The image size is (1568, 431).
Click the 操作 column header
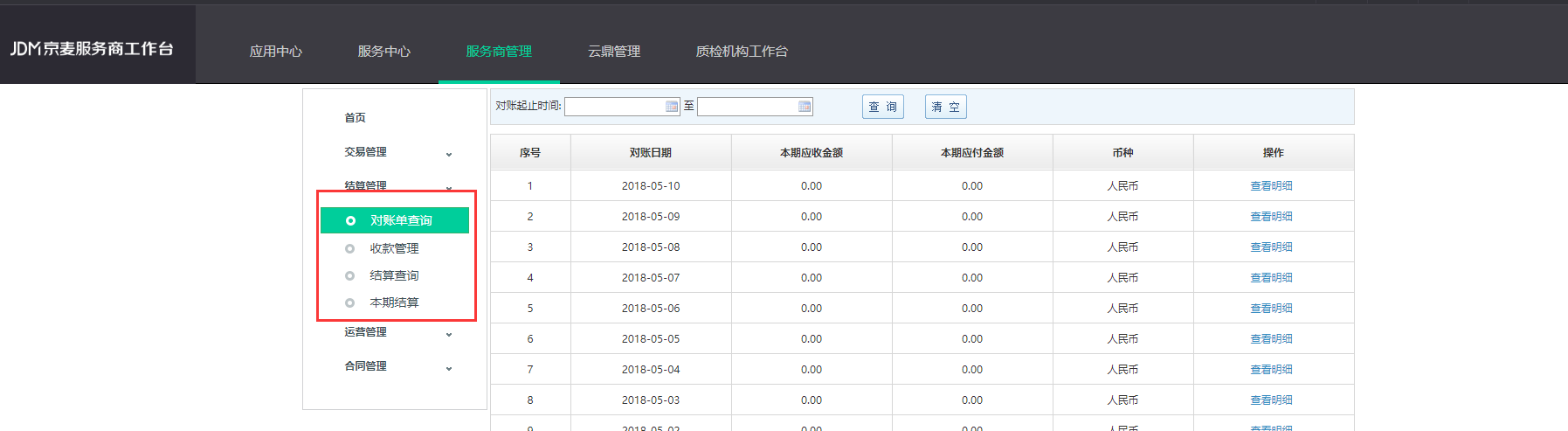pyautogui.click(x=1274, y=153)
